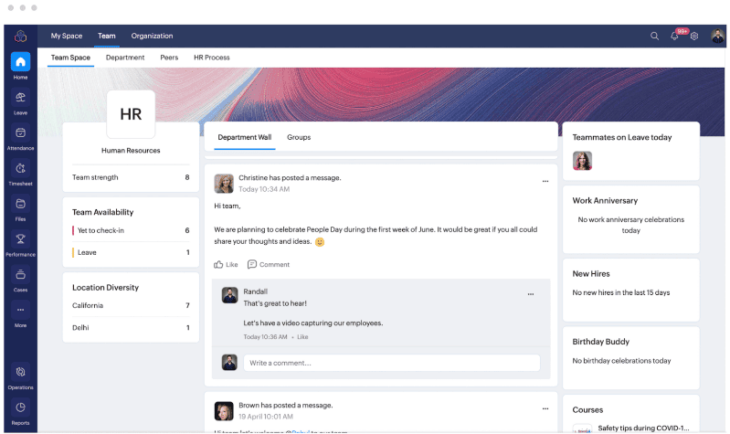
Task: Open options menu on Randall's comment
Action: click(531, 295)
